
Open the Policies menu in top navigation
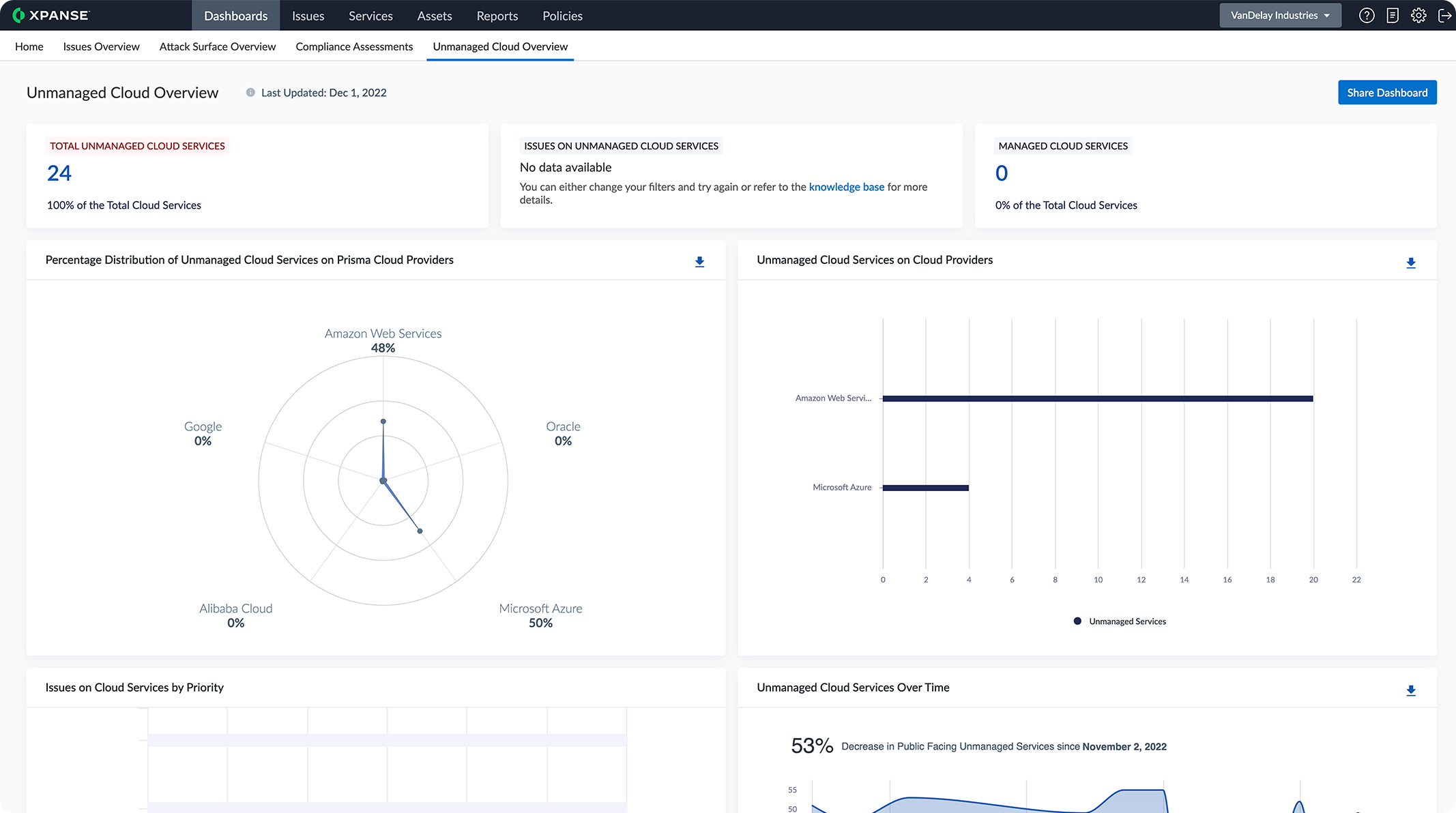tap(562, 16)
